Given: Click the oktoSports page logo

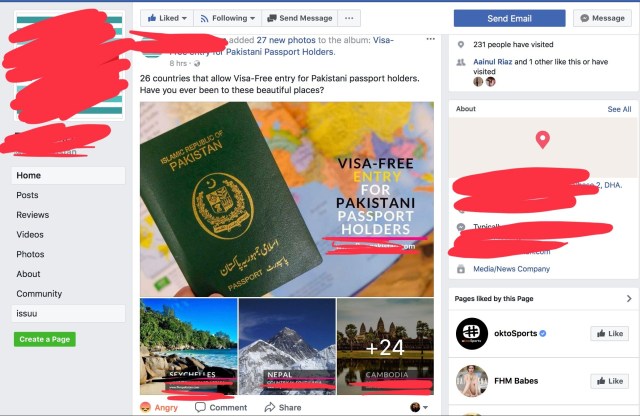Looking at the screenshot, I should pyautogui.click(x=471, y=334).
